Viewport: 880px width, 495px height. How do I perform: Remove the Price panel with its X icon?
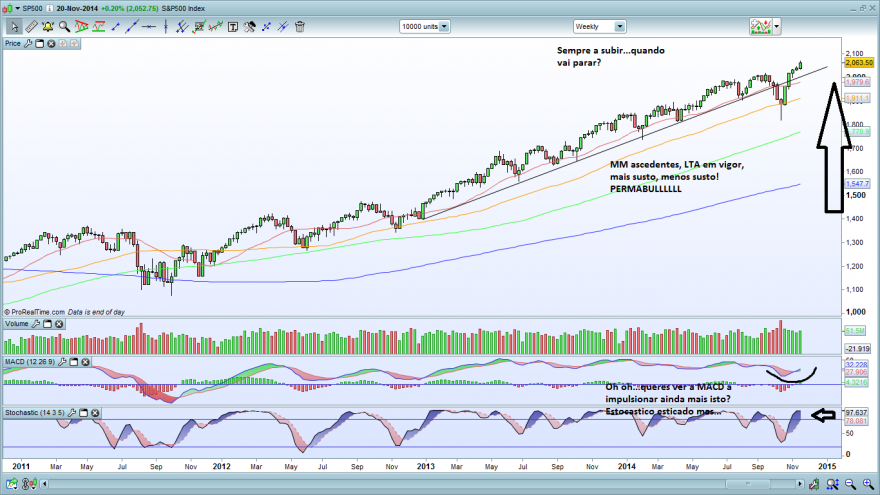pos(51,43)
